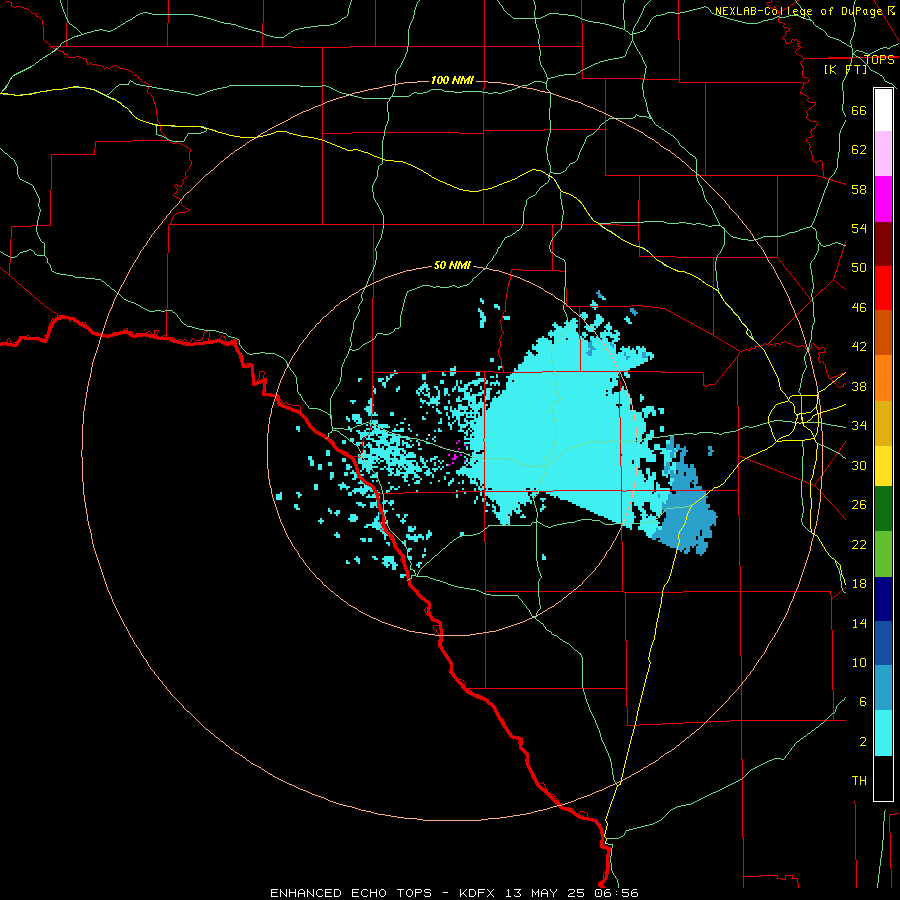Click the legend value '30'
Screen dimensions: 900x900
859,465
